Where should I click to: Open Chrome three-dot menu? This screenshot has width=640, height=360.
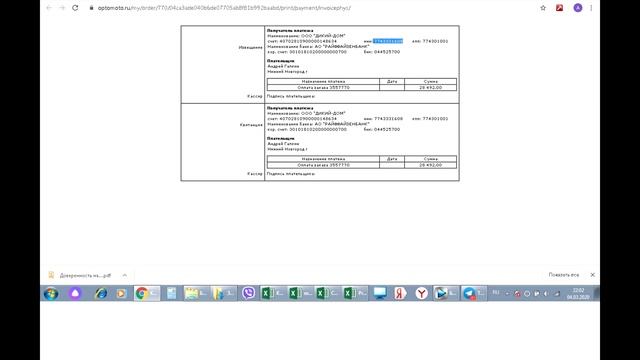pos(591,8)
